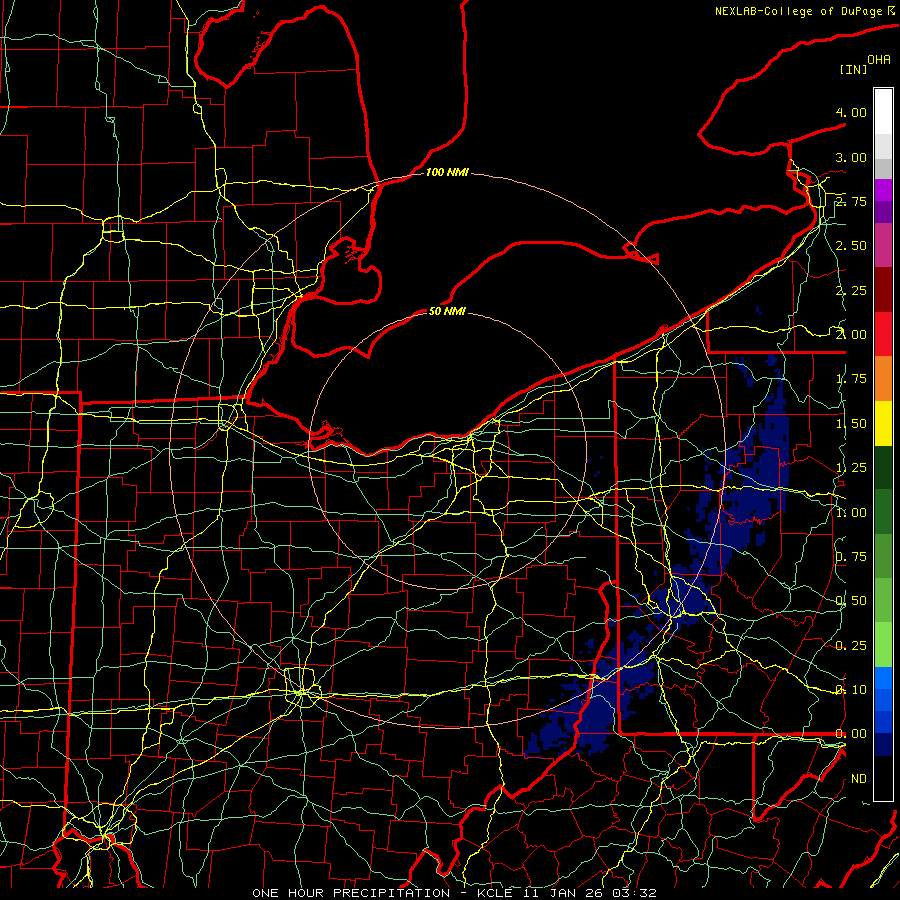Click the OHA product code label
Image resolution: width=900 pixels, height=900 pixels.
click(879, 60)
